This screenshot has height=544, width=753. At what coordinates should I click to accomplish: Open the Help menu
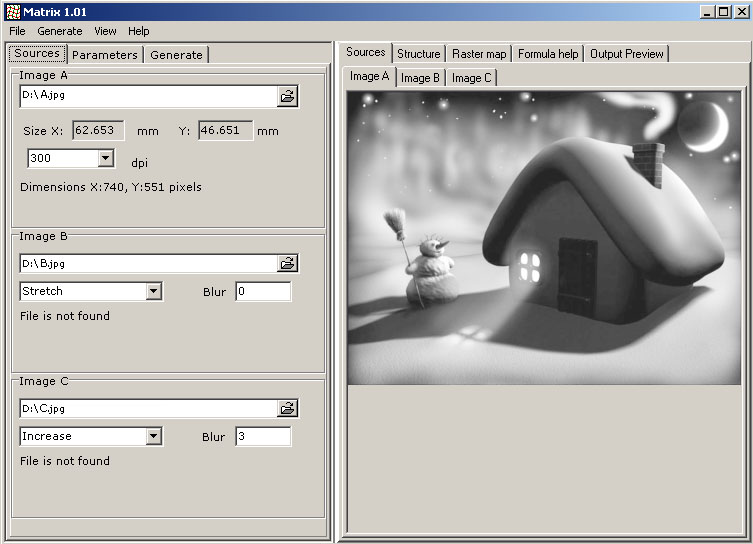click(x=139, y=31)
